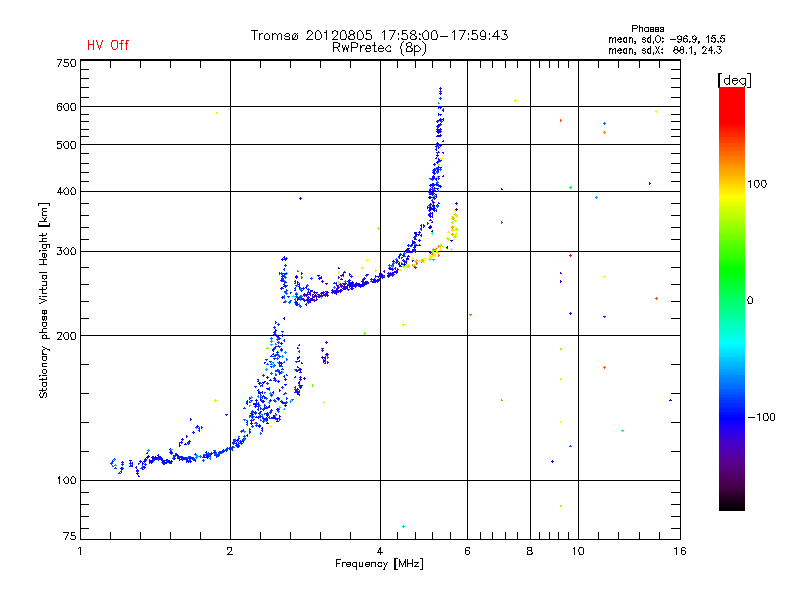Click x-axis tick label '10'
The image size is (800, 600).
pyautogui.click(x=578, y=551)
